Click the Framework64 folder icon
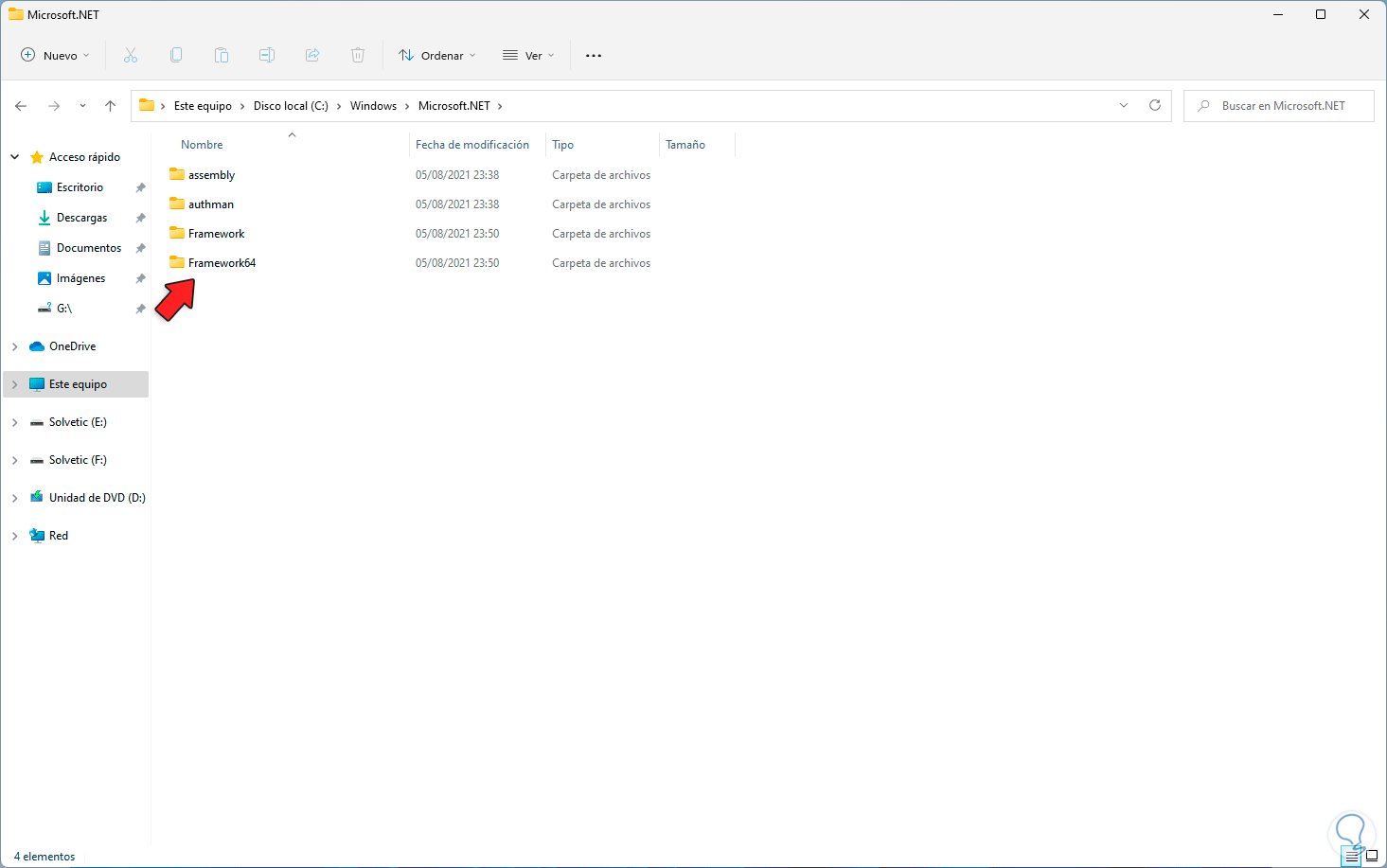Viewport: 1387px width, 868px height. coord(177,262)
